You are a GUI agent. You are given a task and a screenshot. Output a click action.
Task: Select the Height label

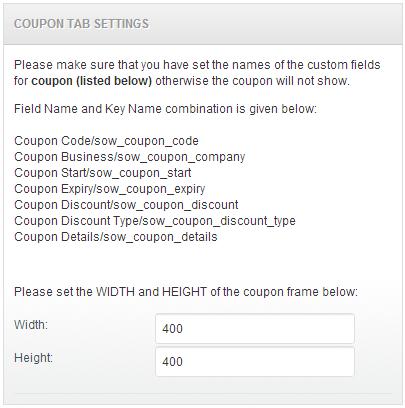(x=33, y=358)
